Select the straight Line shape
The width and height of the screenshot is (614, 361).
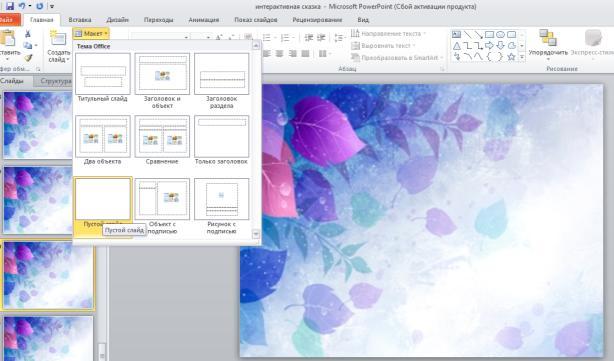pos(468,35)
